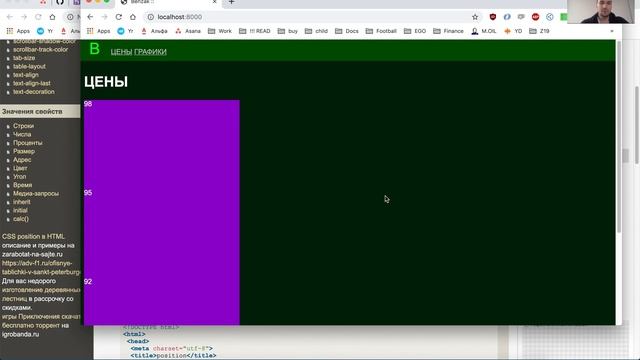Open the Work bookmarks folder
Screen dimensions: 640x360
click(x=220, y=31)
